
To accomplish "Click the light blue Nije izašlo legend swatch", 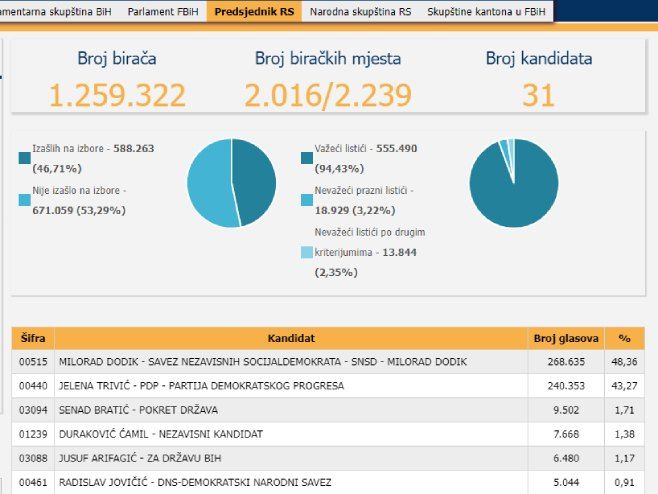I will (25, 200).
